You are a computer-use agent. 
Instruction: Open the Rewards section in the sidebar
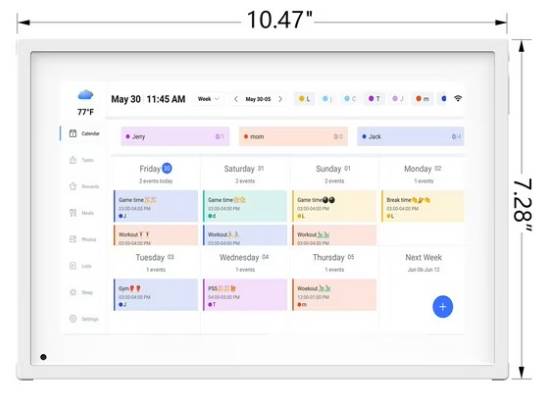(x=84, y=186)
